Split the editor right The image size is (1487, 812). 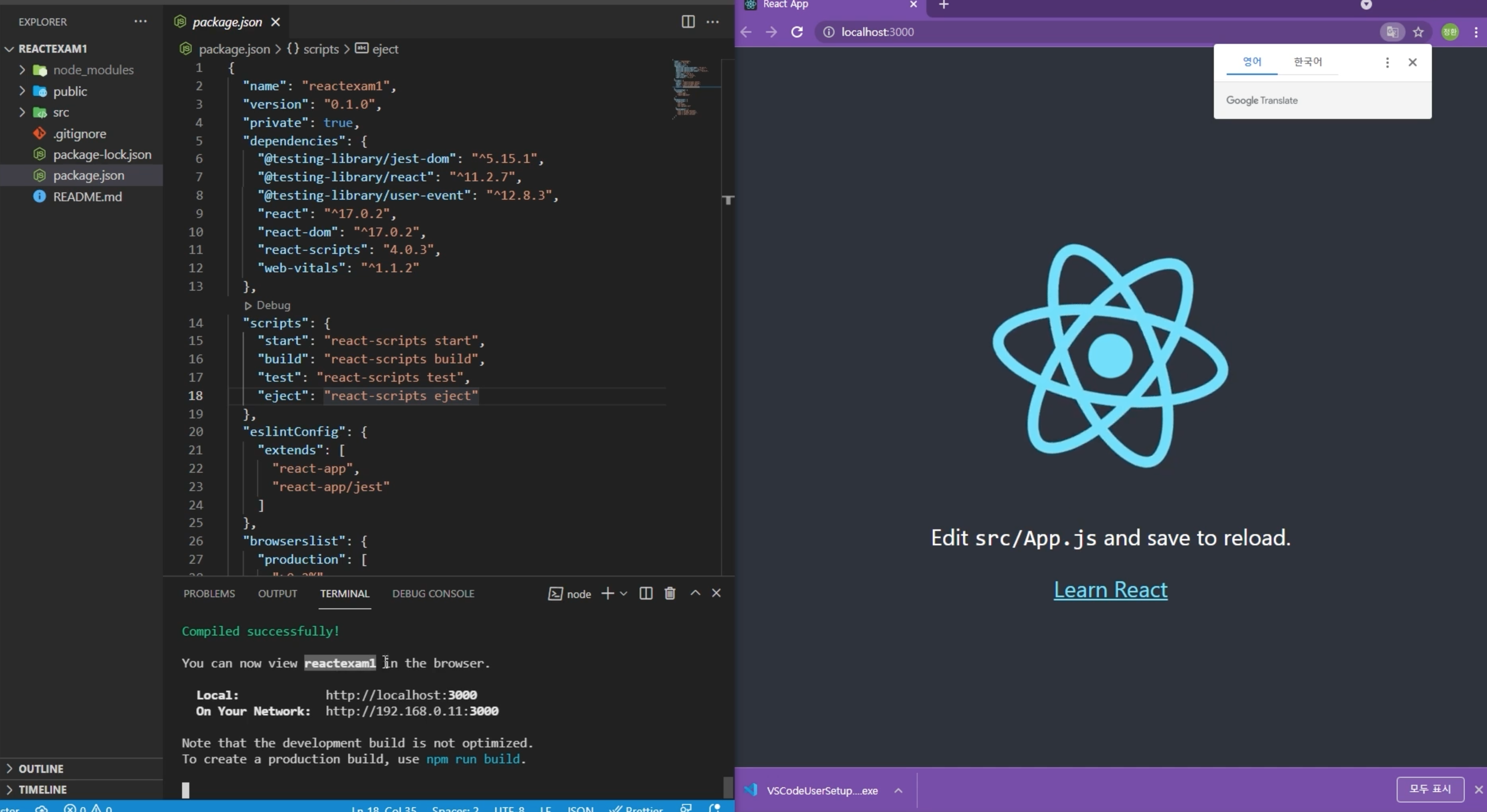pos(688,22)
